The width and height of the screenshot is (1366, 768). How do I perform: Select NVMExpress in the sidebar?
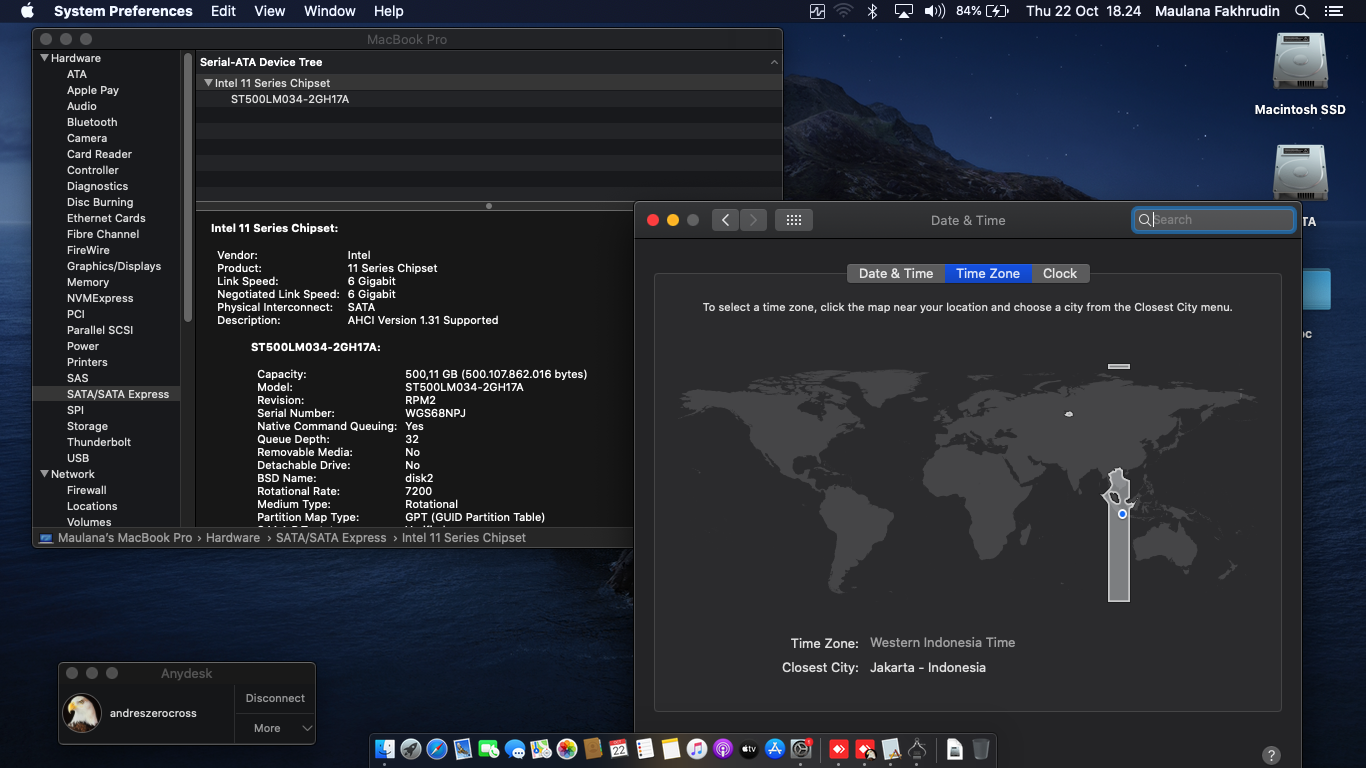(100, 298)
